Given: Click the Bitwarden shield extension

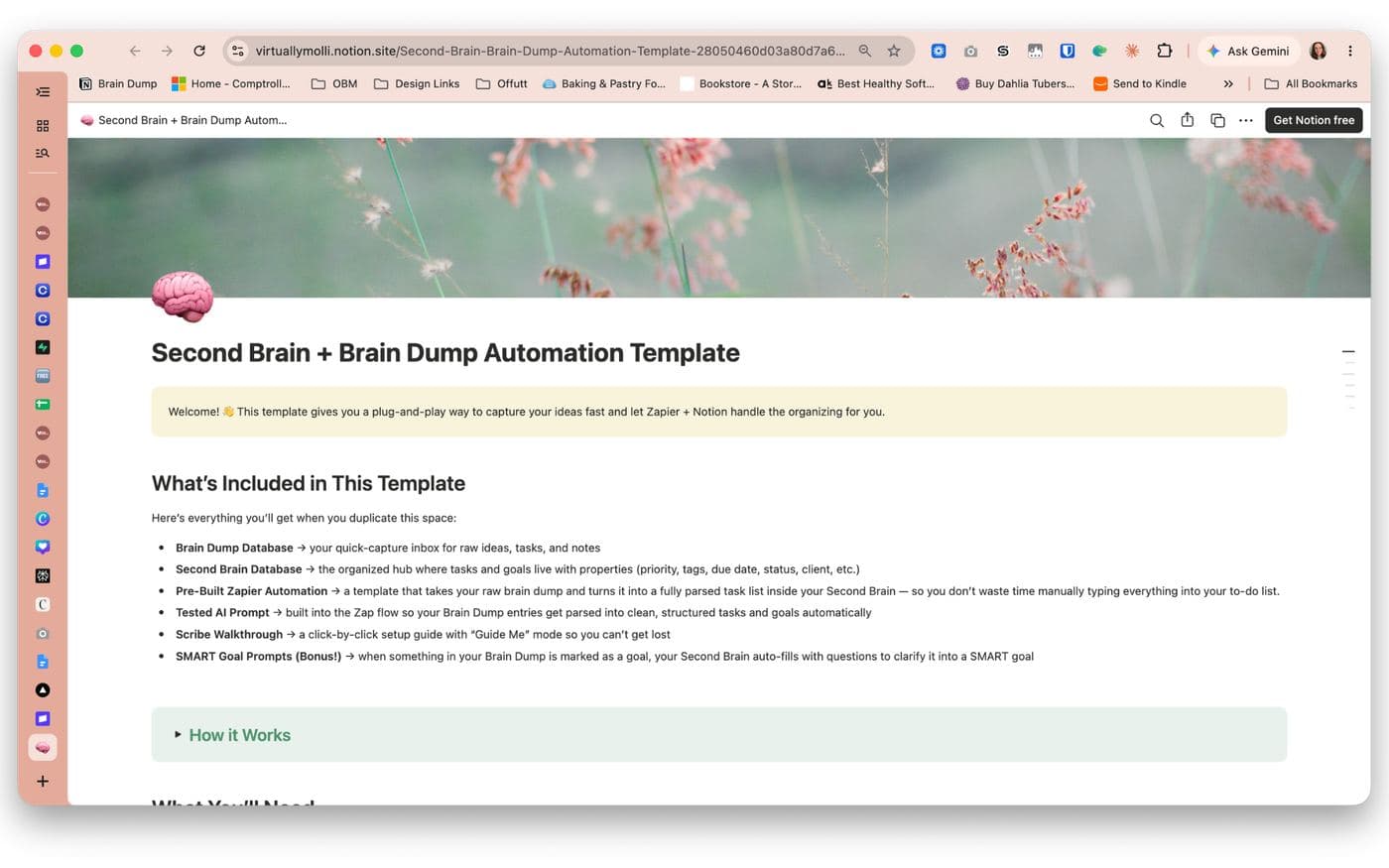Looking at the screenshot, I should (1068, 51).
